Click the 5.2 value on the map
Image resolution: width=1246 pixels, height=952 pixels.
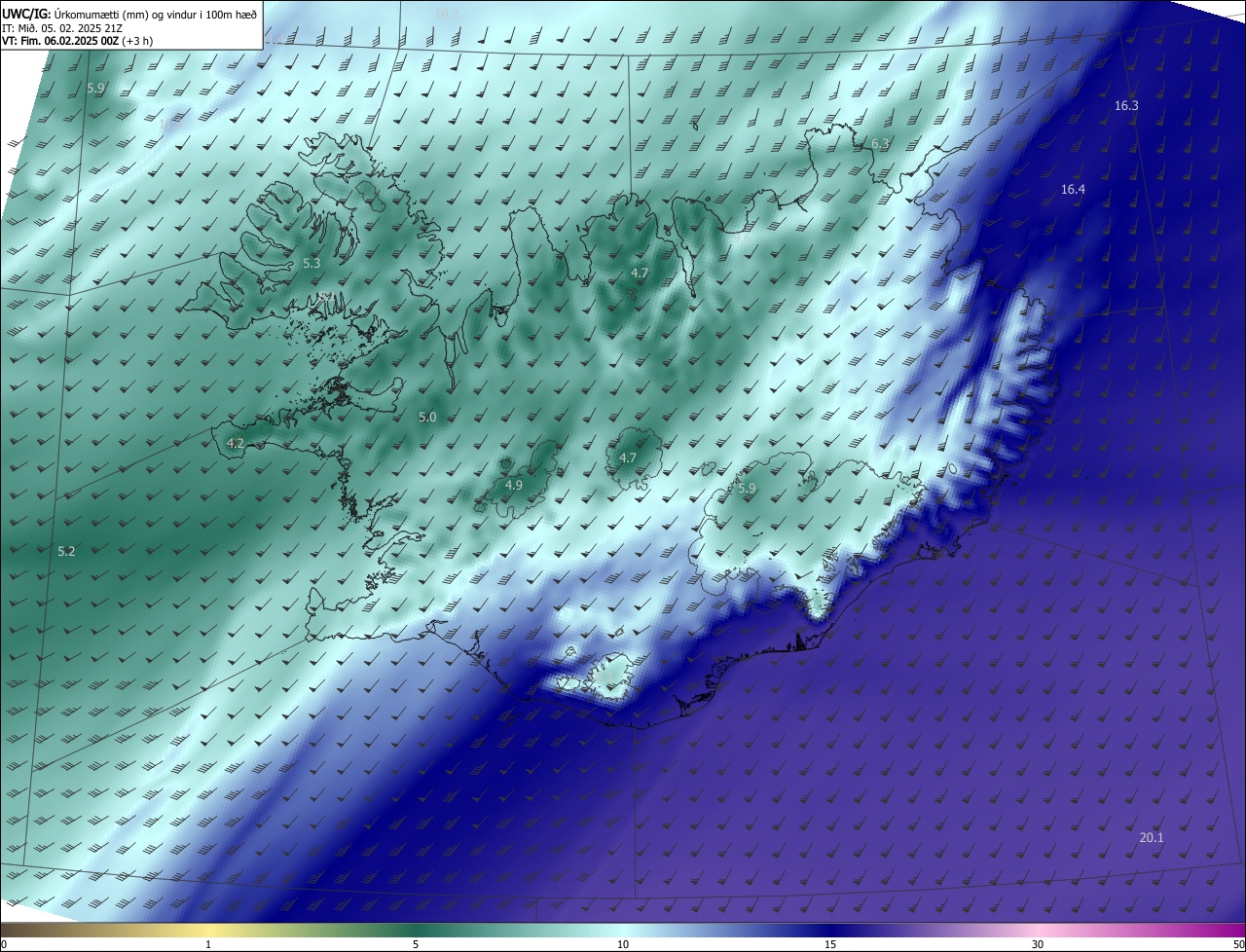66,551
